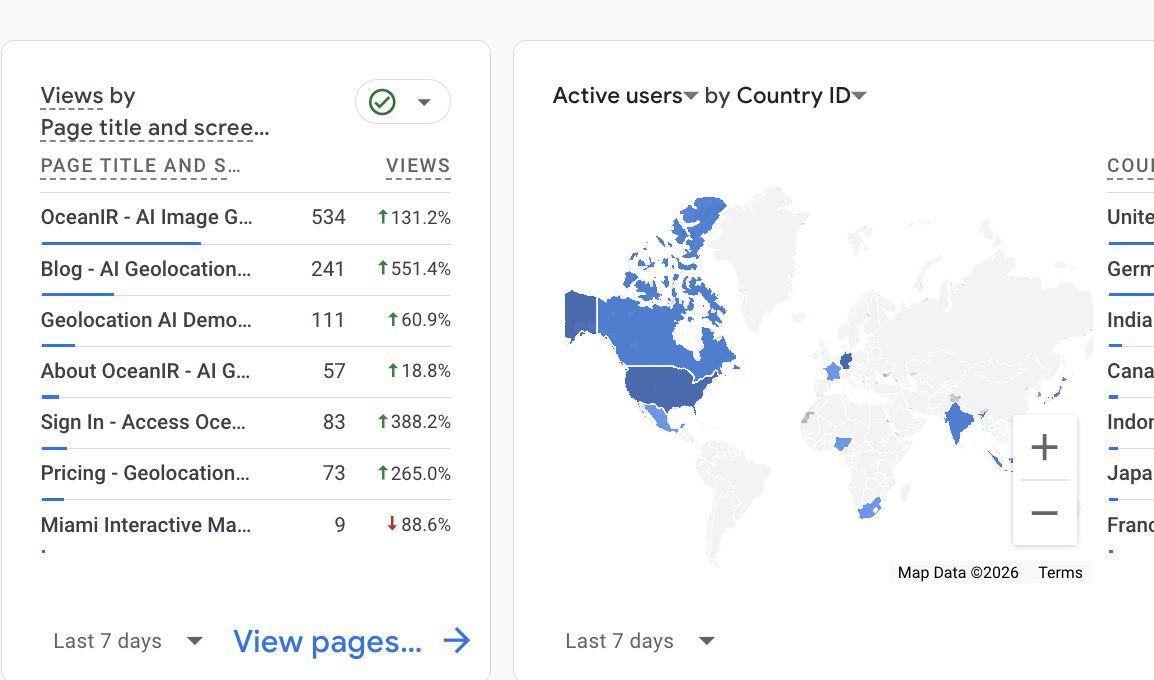Click the green checkmark data quality icon
This screenshot has height=680, width=1154.
(382, 102)
